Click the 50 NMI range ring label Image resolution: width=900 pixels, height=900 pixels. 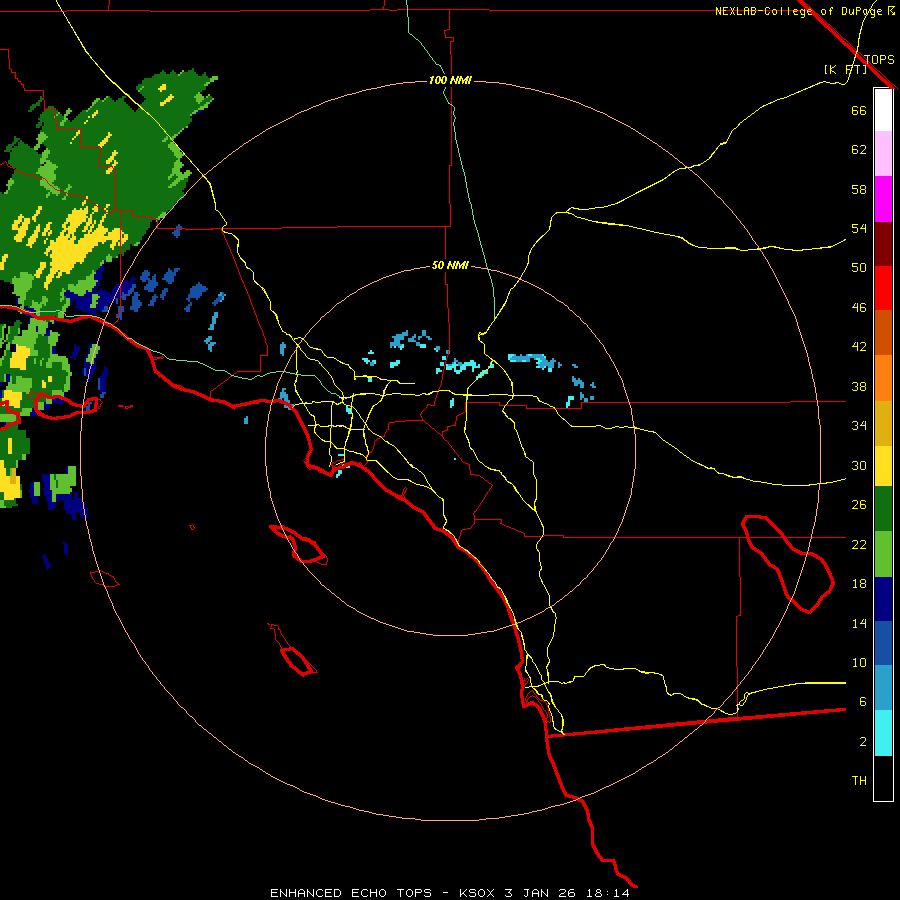[450, 265]
